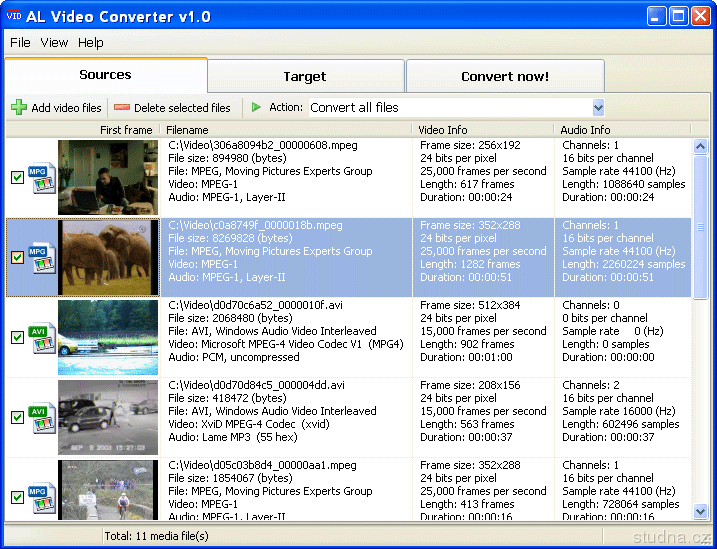Toggle checkbox for the selected elephants video
The image size is (717, 549).
(17, 257)
